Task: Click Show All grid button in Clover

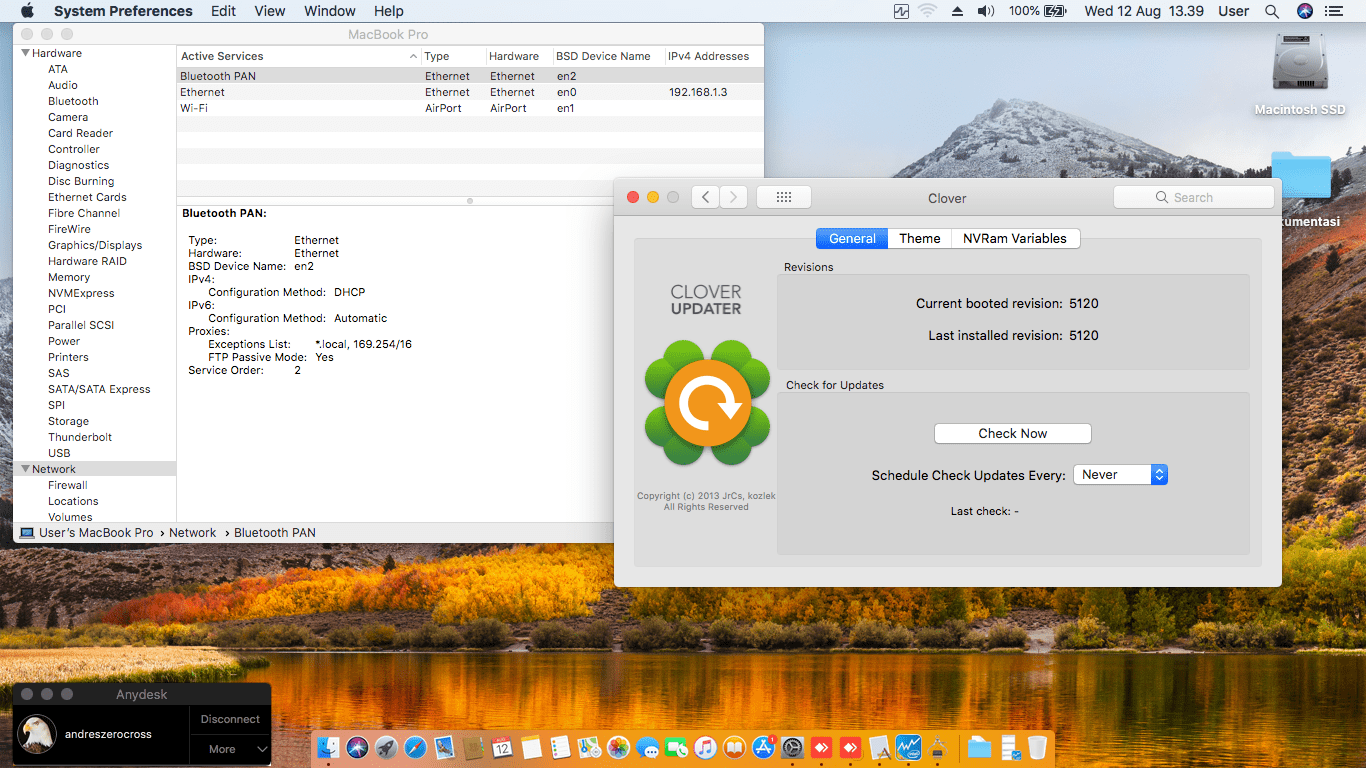Action: coord(784,197)
